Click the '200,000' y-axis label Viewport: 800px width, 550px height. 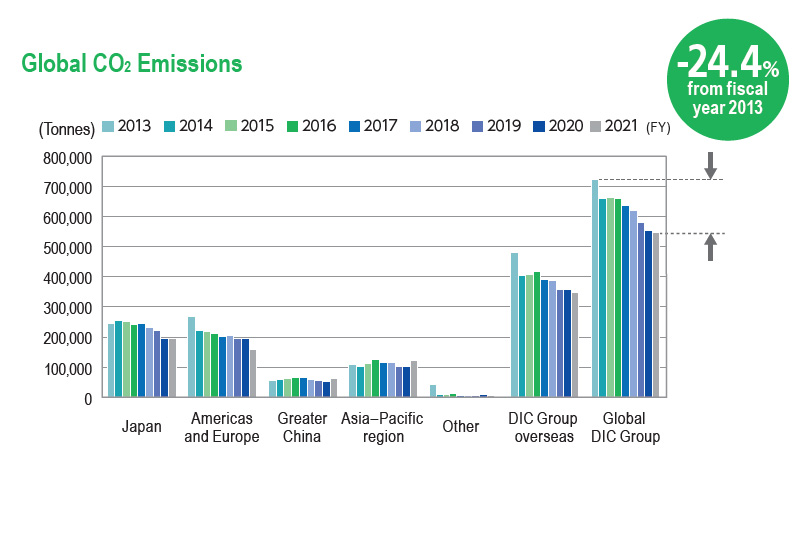click(x=67, y=338)
